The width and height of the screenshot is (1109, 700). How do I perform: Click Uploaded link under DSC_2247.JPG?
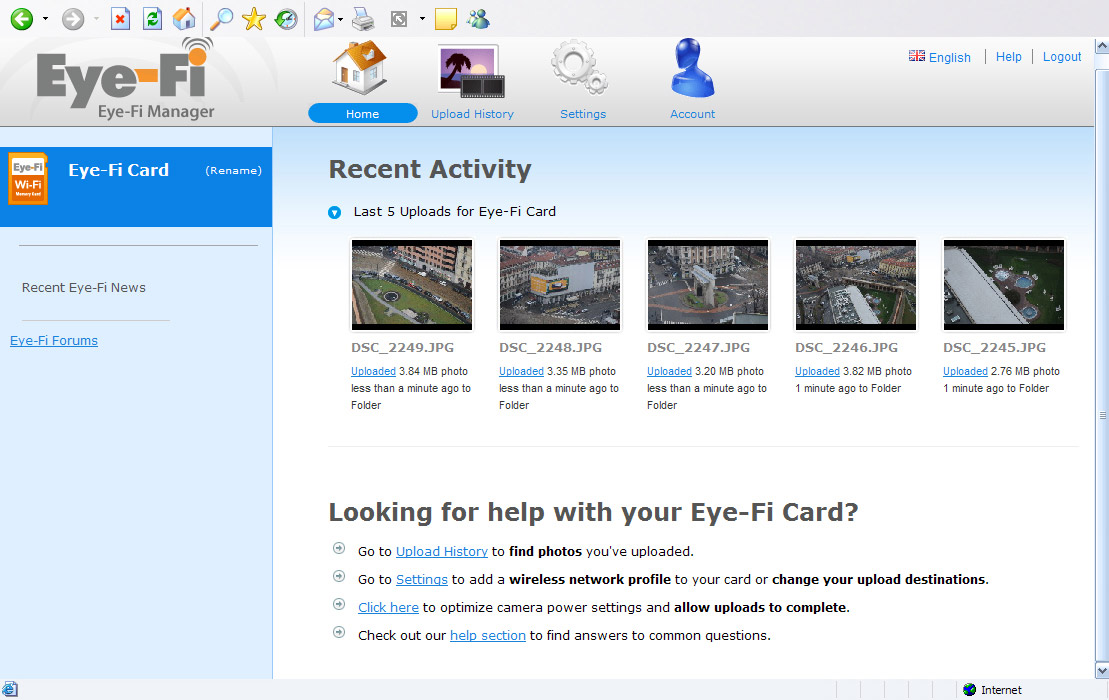tap(669, 371)
